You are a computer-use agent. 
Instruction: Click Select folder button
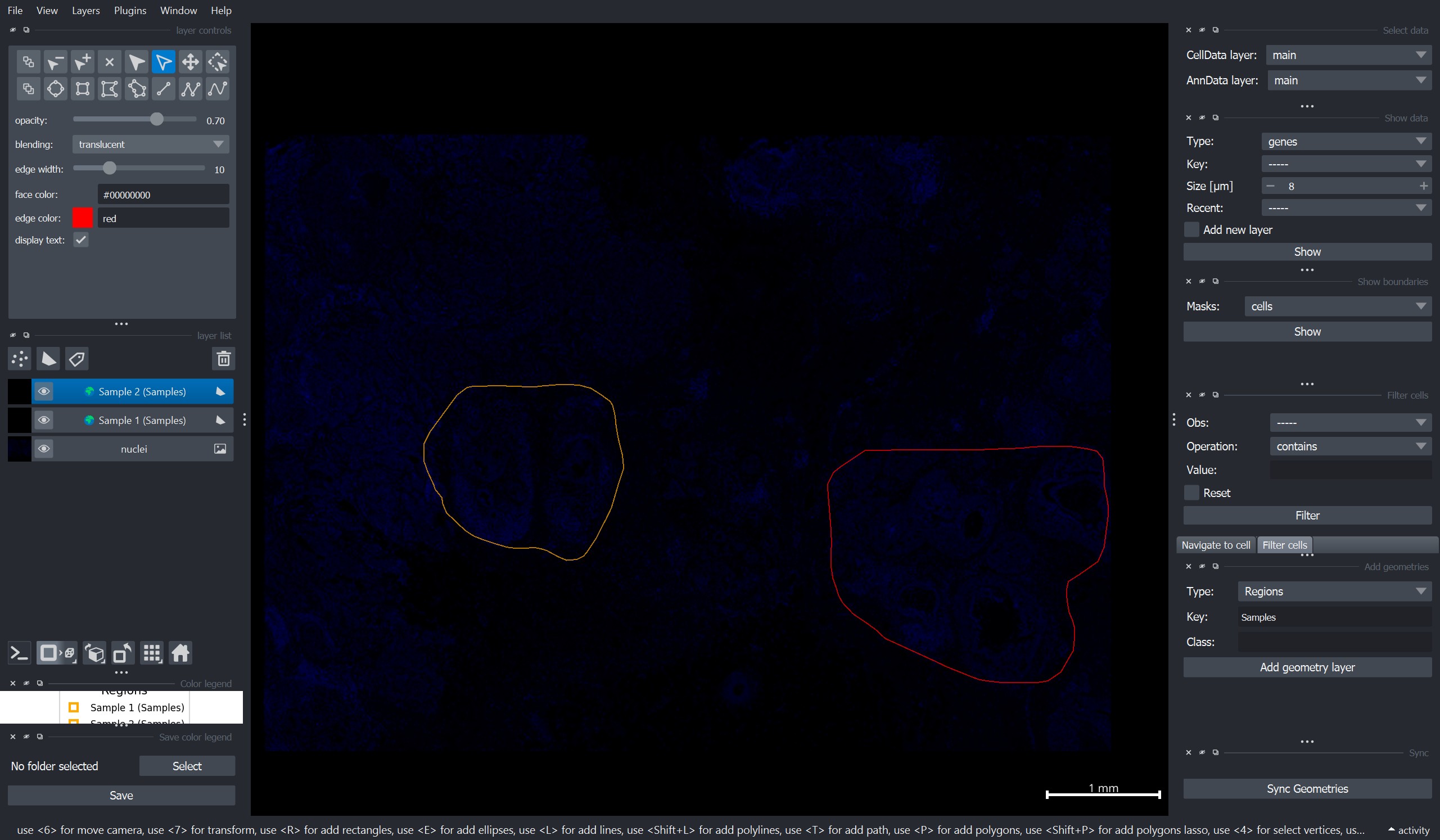pyautogui.click(x=187, y=766)
